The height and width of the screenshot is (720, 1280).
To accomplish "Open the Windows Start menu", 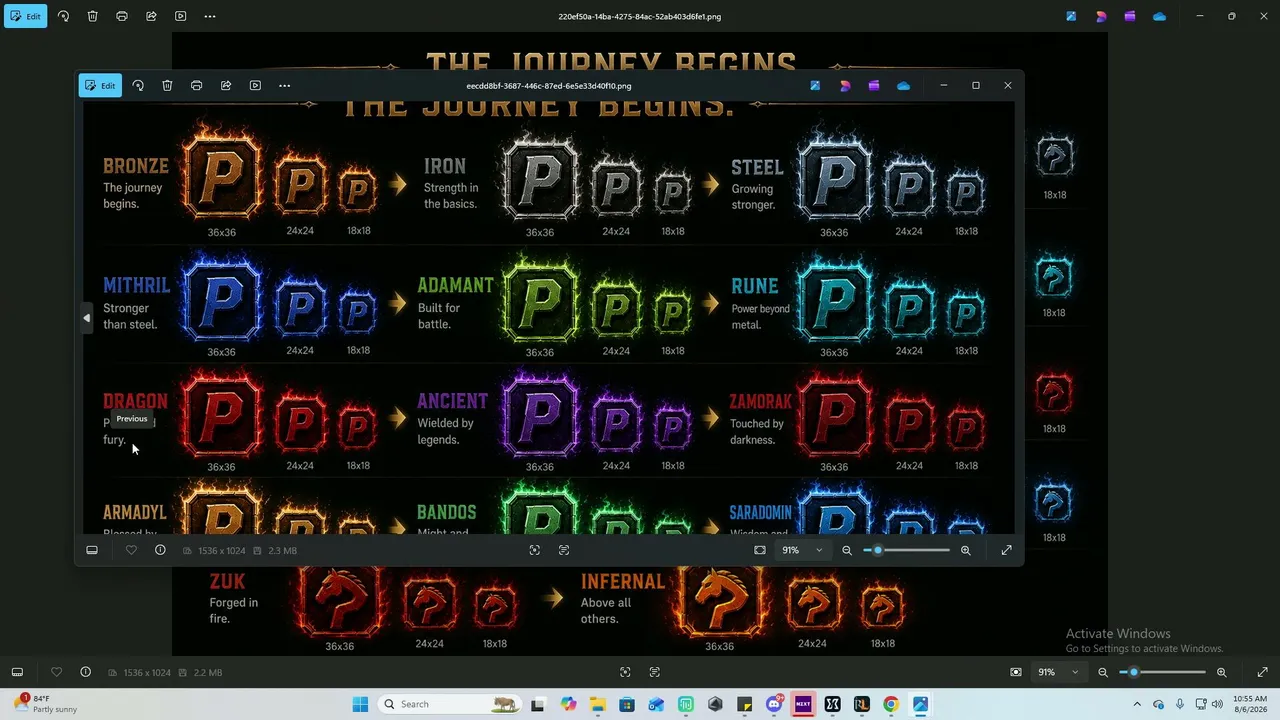I will click(360, 704).
